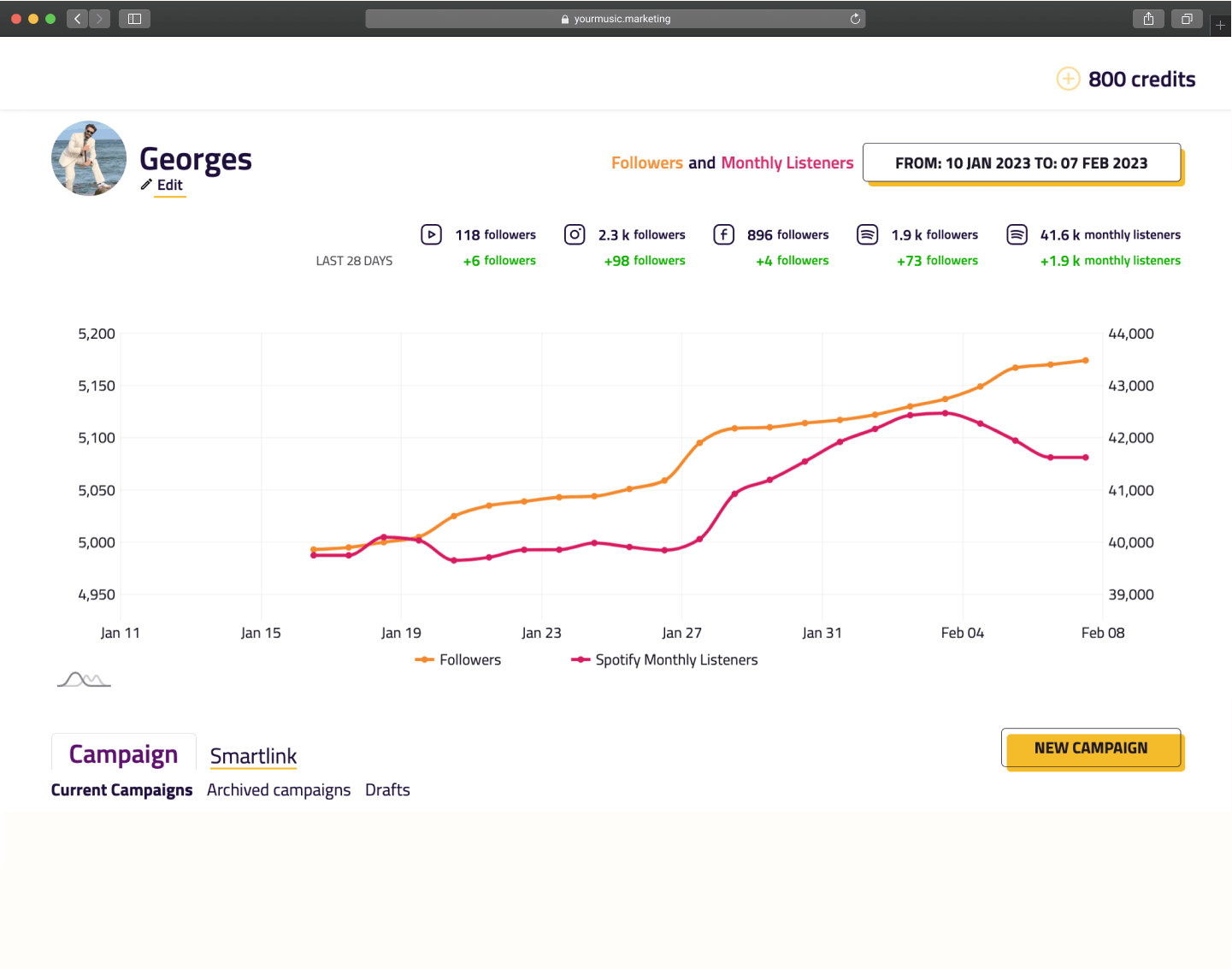This screenshot has width=1232, height=969.
Task: Click the Facebook icon beside 896 followers
Action: coord(723,234)
